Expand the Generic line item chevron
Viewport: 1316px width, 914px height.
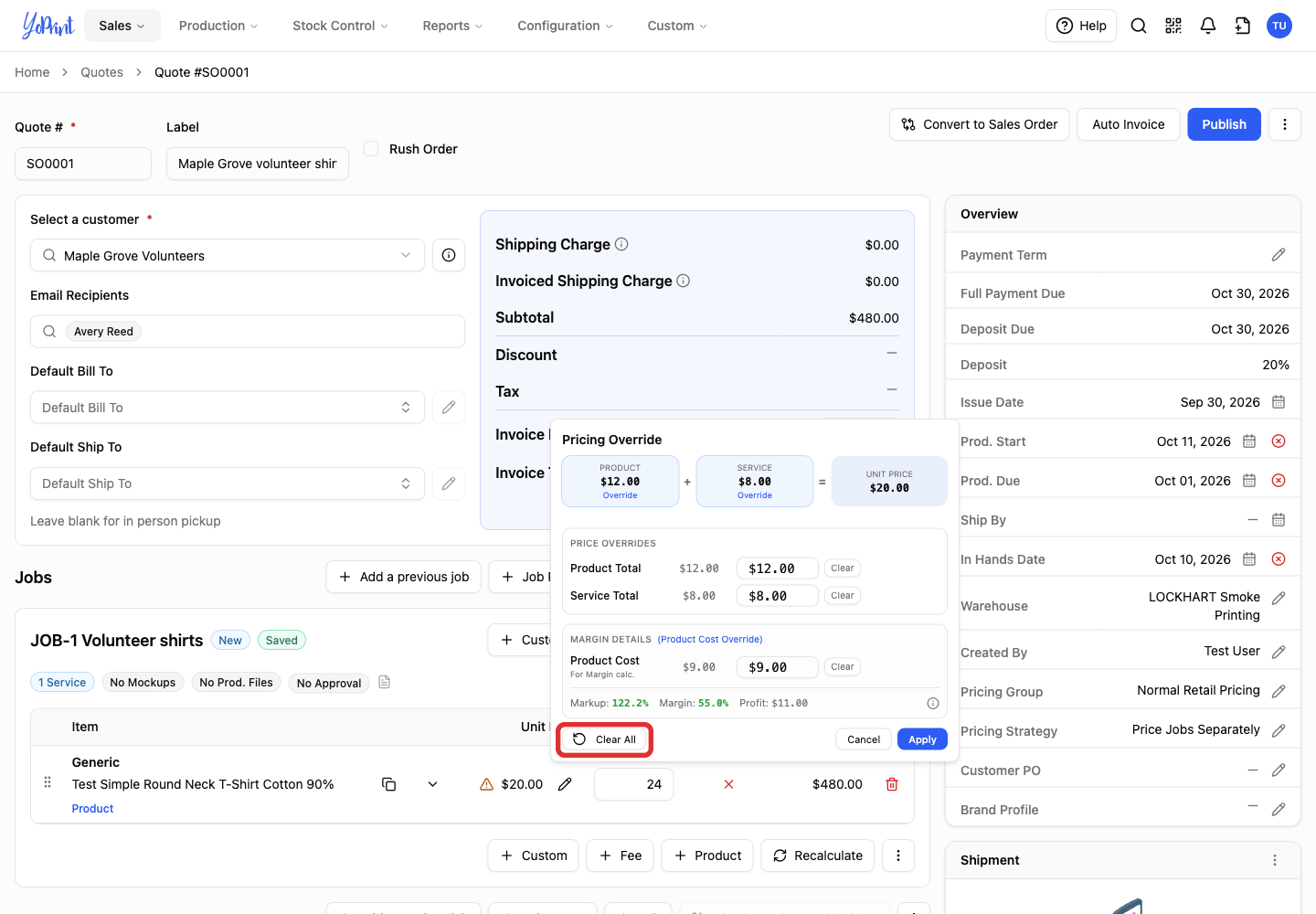tap(432, 784)
